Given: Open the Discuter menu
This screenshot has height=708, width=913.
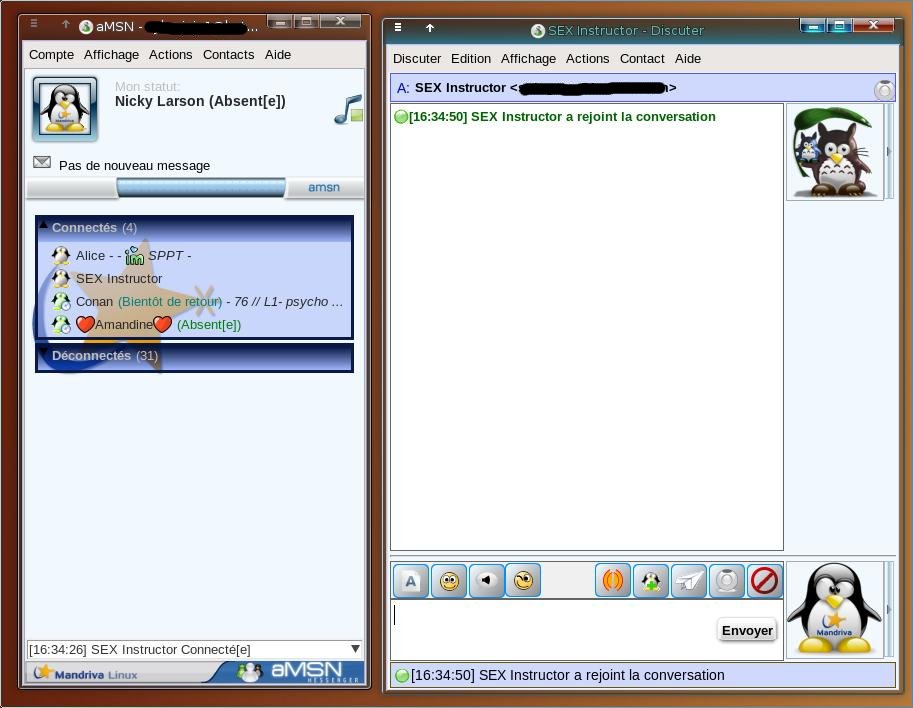Looking at the screenshot, I should pyautogui.click(x=417, y=59).
